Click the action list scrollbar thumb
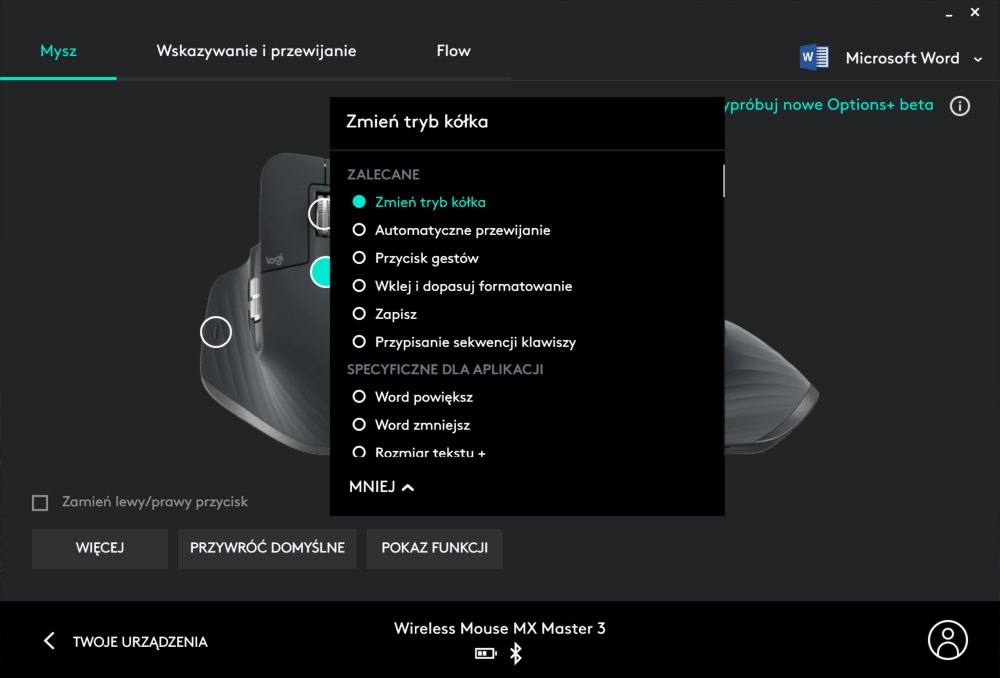Viewport: 1000px width, 678px height. tap(723, 181)
